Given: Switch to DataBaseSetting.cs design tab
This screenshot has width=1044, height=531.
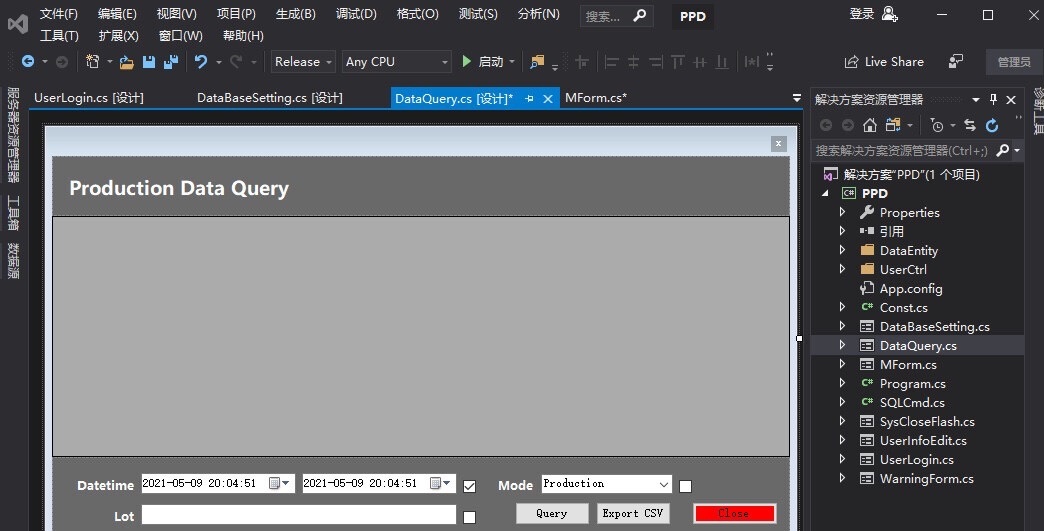Looking at the screenshot, I should click(270, 98).
